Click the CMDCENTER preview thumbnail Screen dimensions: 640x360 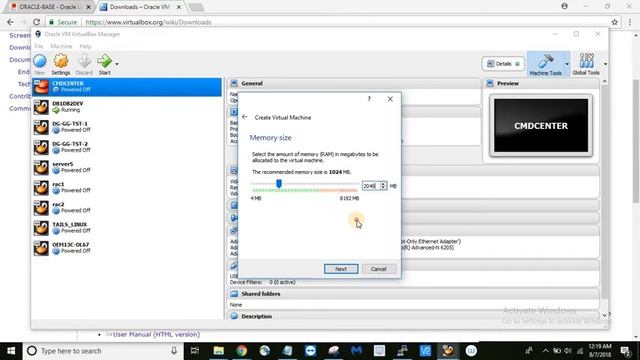point(541,125)
